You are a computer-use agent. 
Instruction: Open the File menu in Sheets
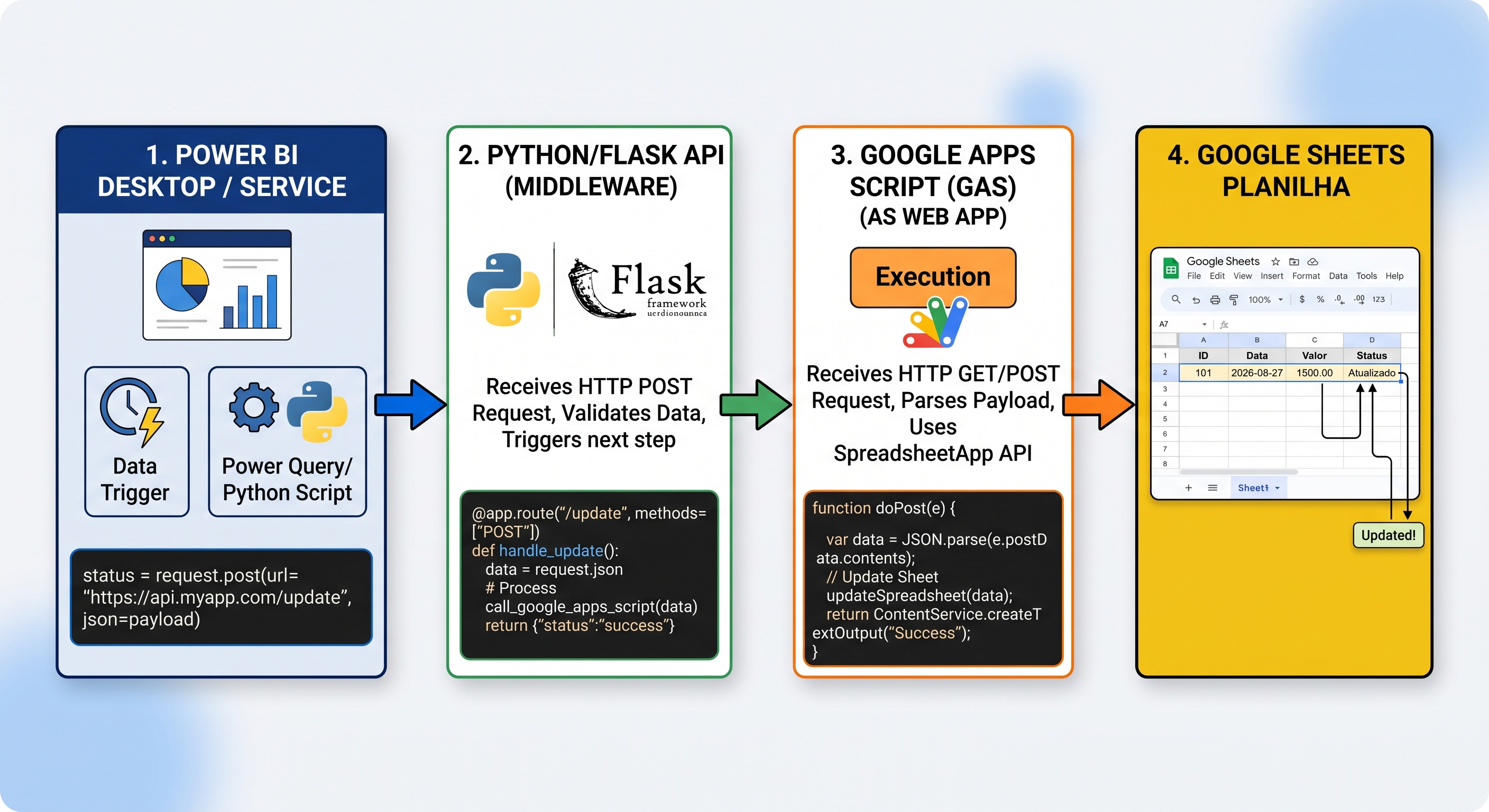(1193, 276)
